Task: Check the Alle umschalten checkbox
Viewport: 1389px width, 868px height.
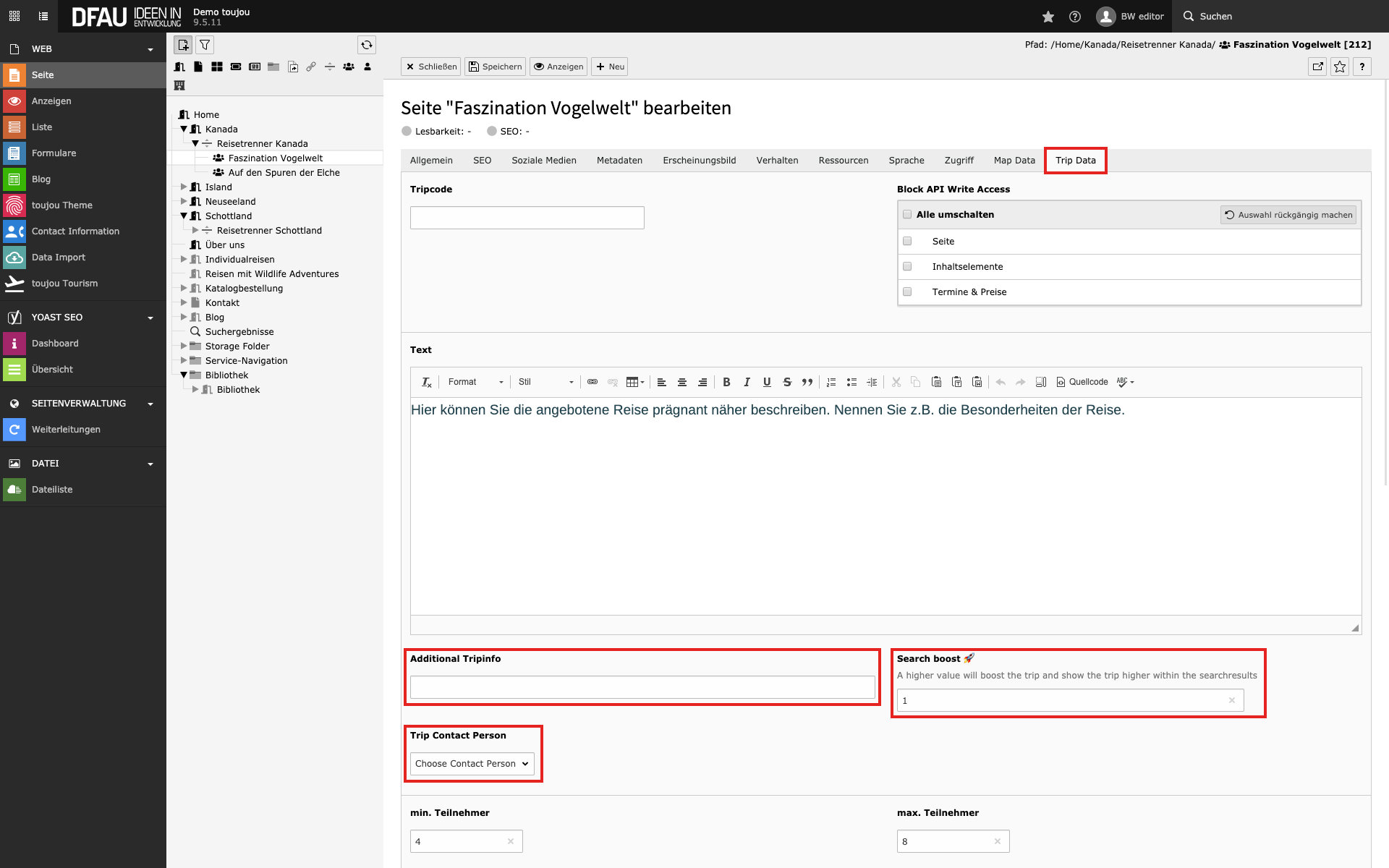Action: tap(907, 215)
